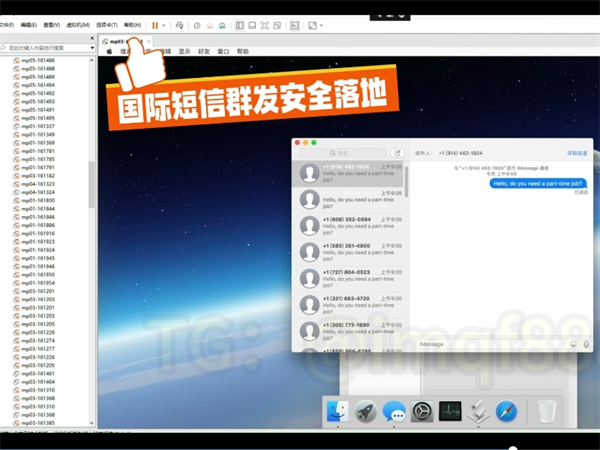
Task: Click the orange Pause VM toolbar button
Action: (155, 25)
